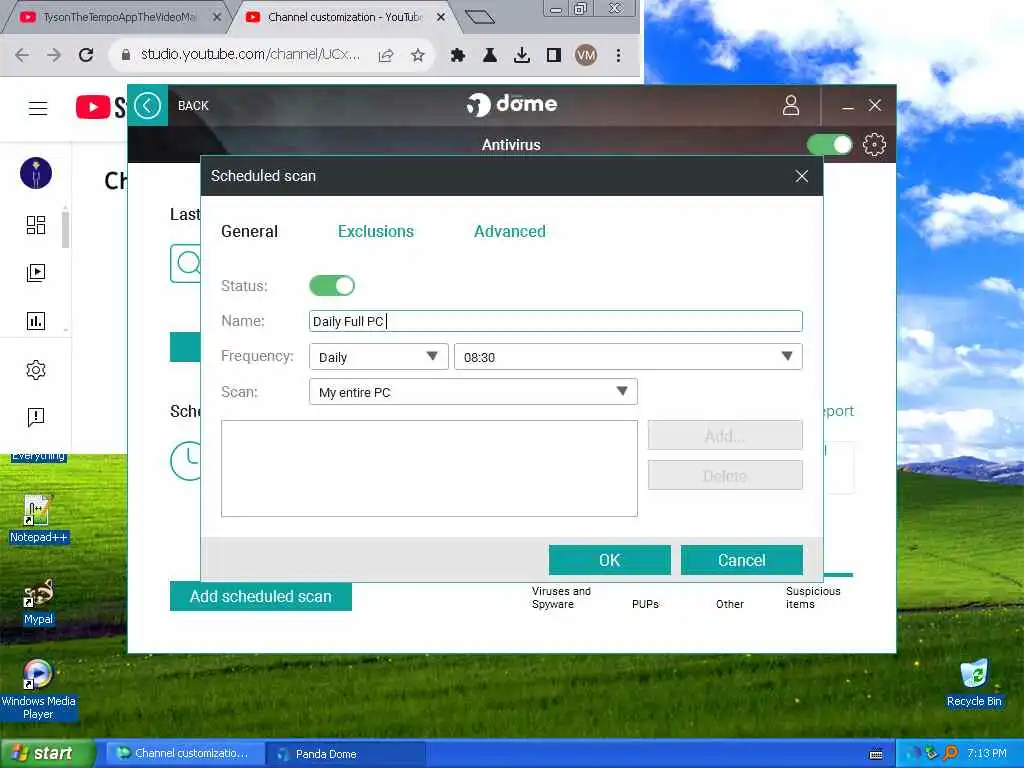1024x768 pixels.
Task: Cancel the scheduled scan dialog
Action: pyautogui.click(x=741, y=560)
